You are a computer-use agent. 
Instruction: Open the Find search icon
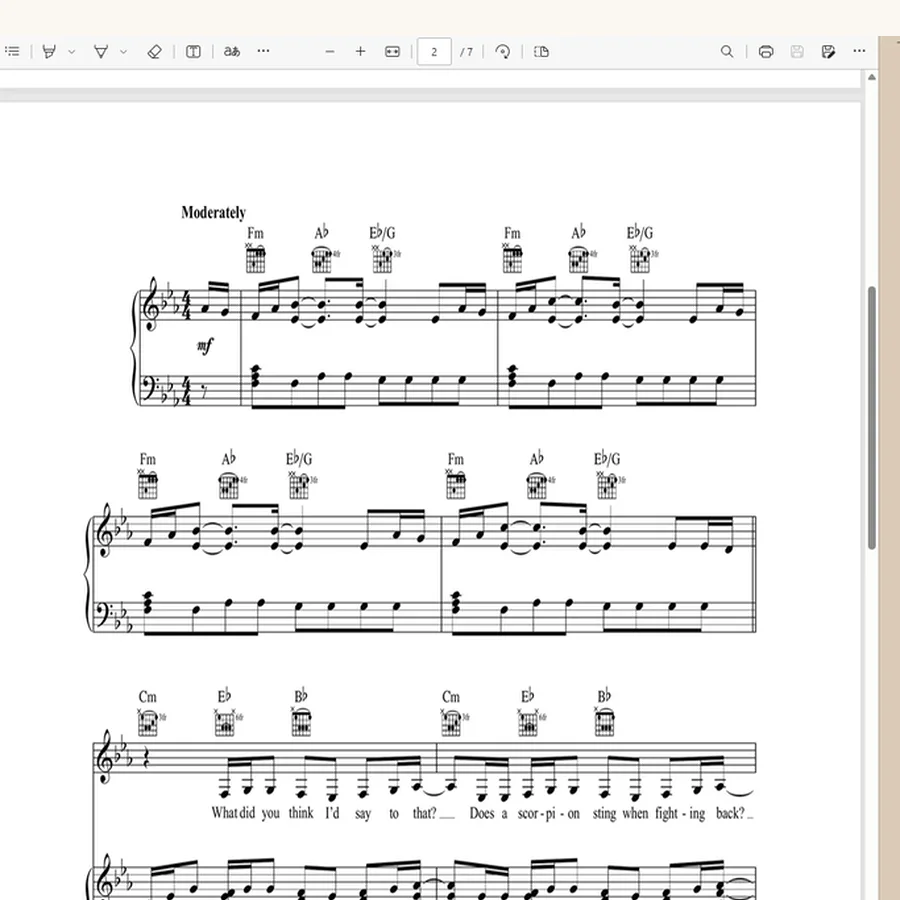pos(727,52)
